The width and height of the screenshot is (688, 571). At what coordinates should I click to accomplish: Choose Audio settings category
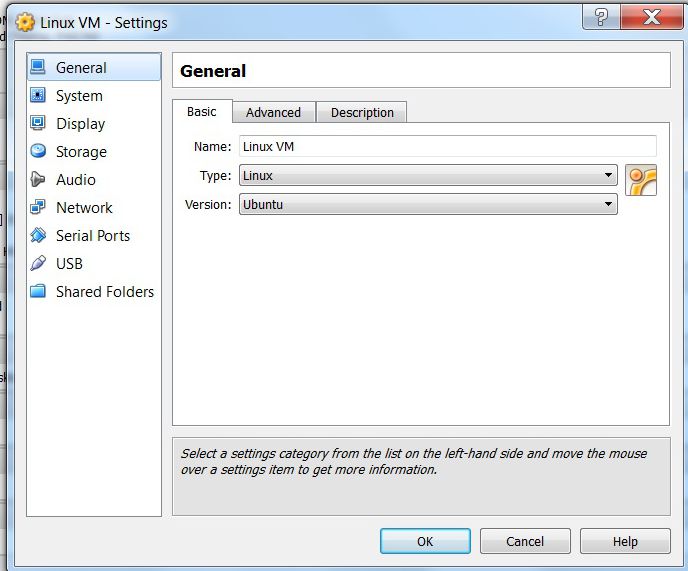94,179
